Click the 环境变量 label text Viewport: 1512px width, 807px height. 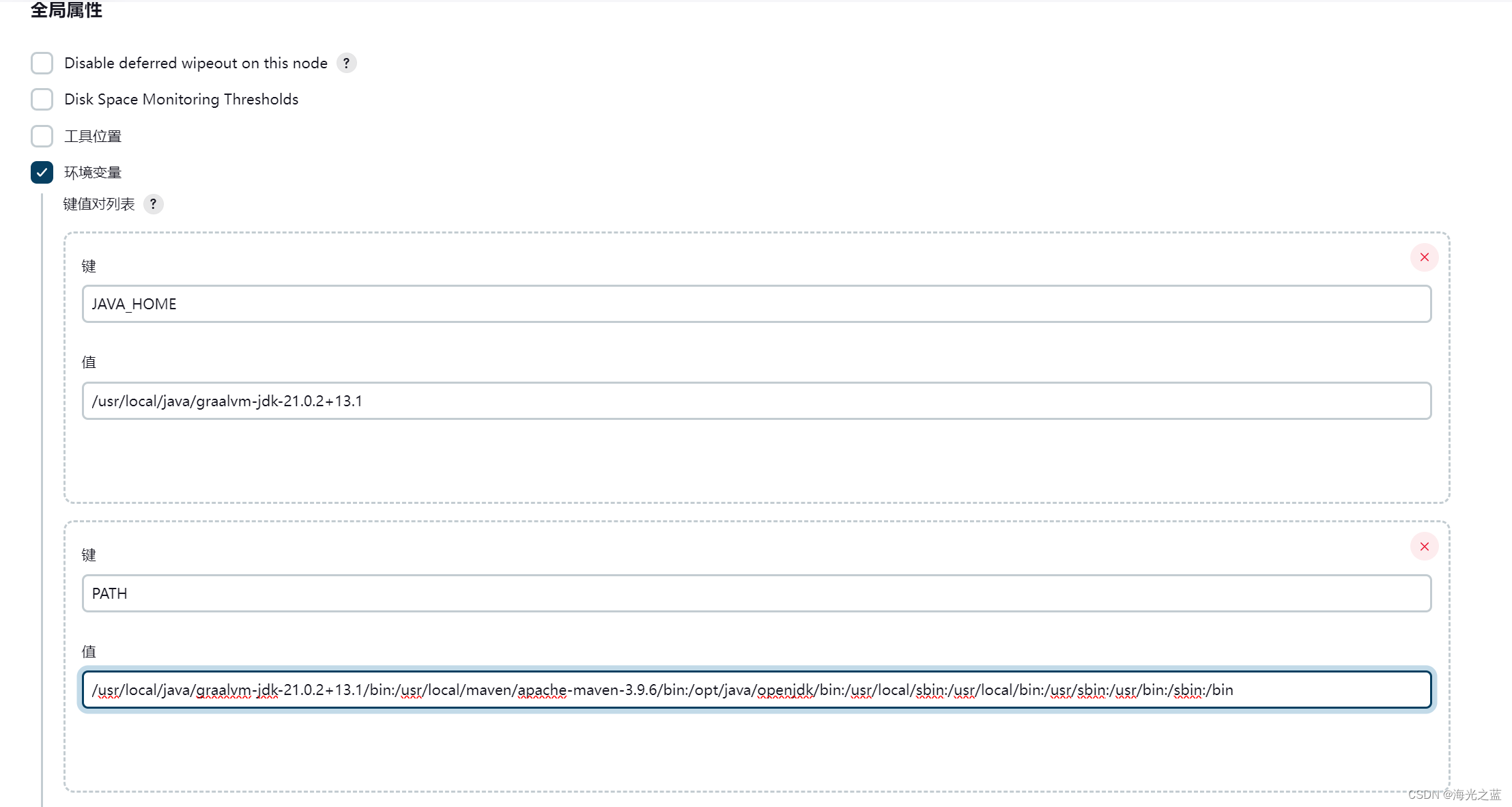(x=93, y=172)
